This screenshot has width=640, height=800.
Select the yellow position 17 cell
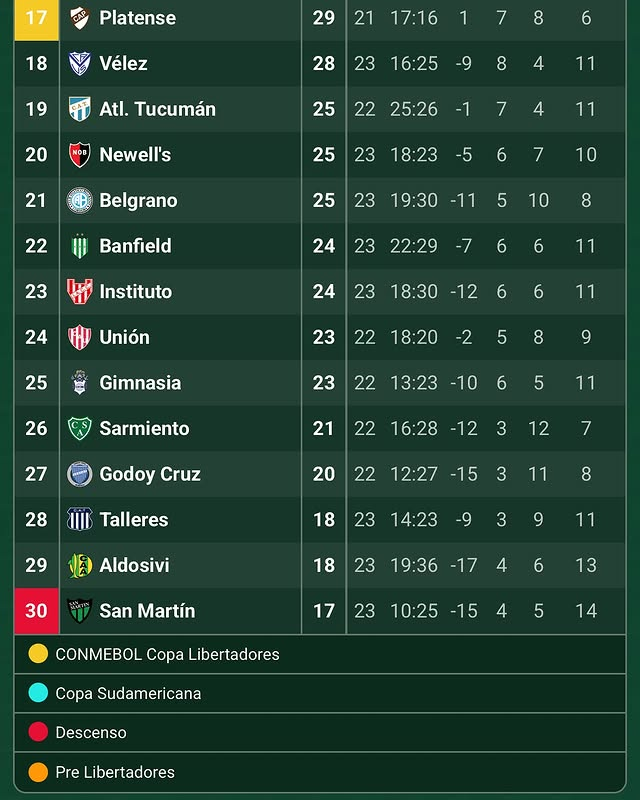pyautogui.click(x=37, y=19)
